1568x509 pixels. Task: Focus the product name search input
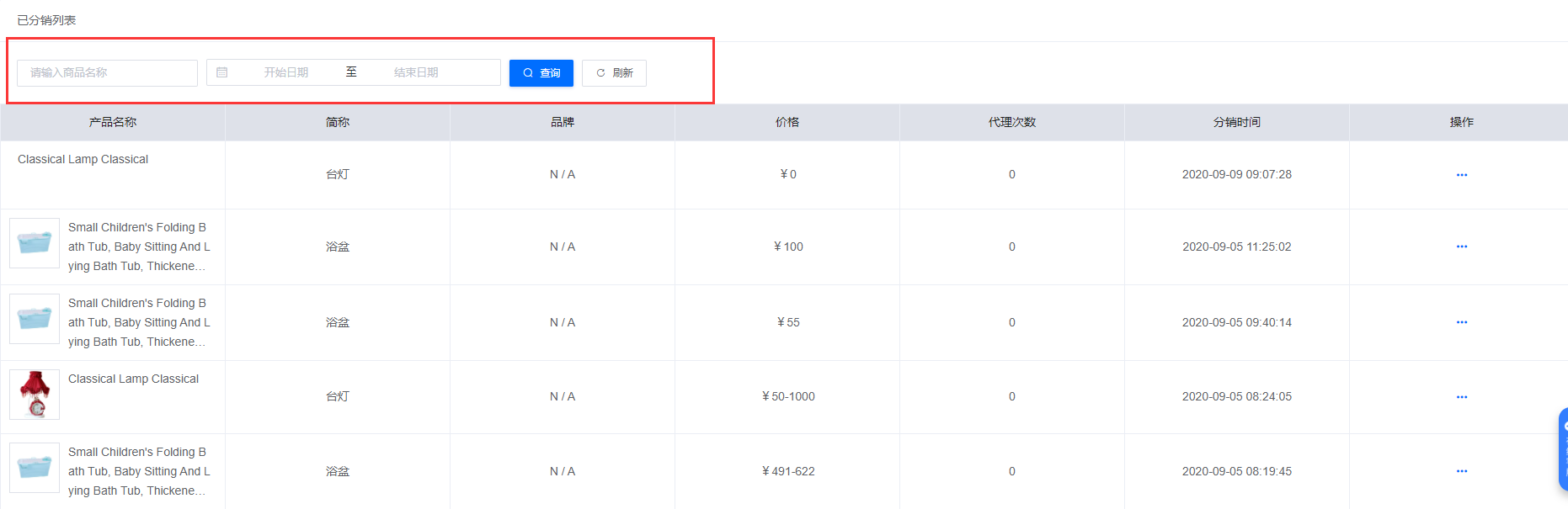coord(107,73)
